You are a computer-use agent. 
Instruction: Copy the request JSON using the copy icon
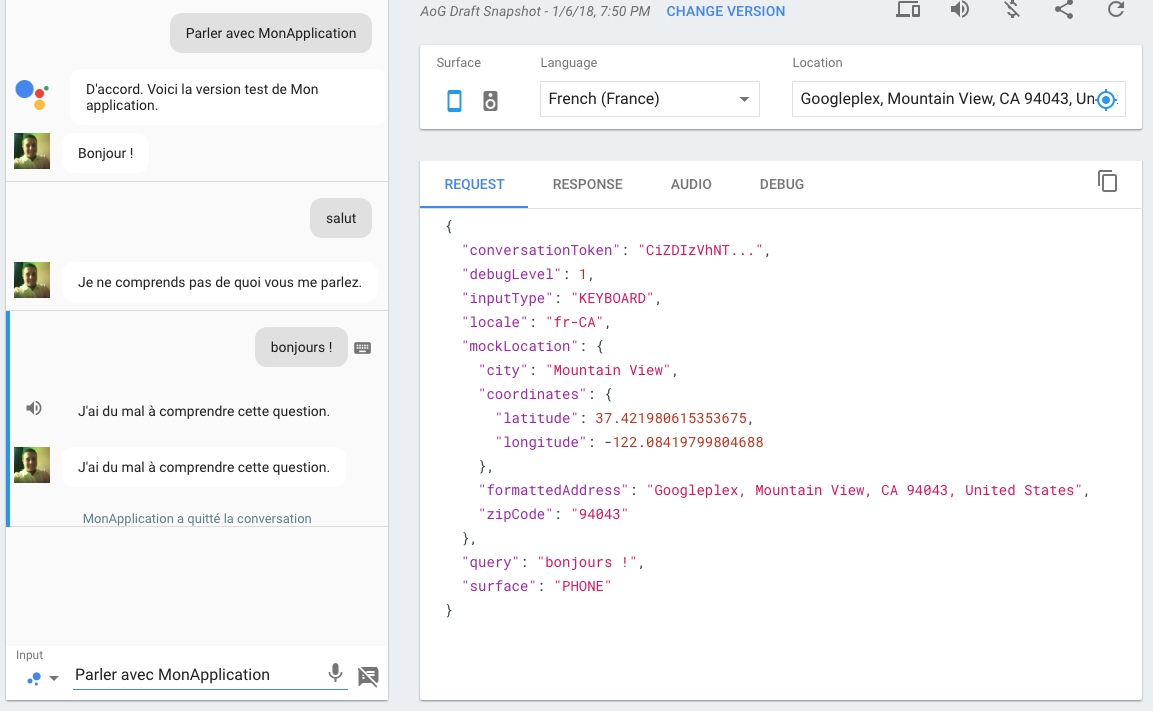[1107, 182]
